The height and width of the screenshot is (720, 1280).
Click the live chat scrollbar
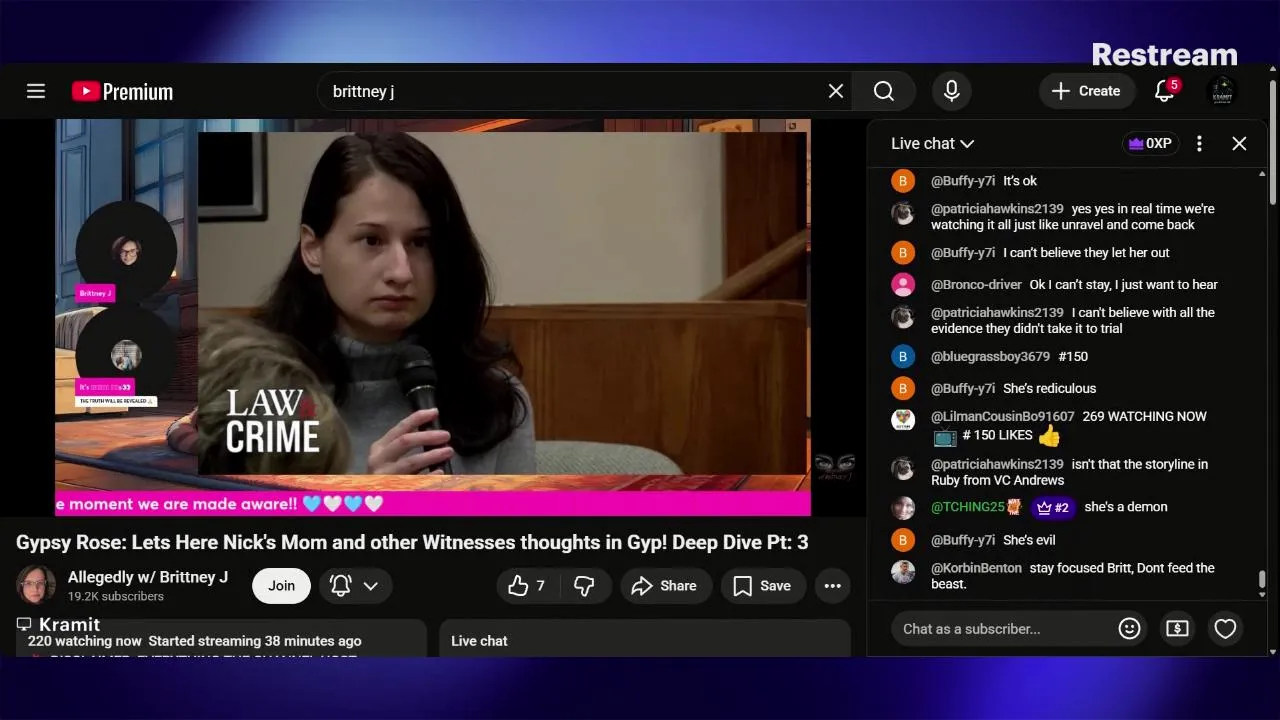[1262, 580]
